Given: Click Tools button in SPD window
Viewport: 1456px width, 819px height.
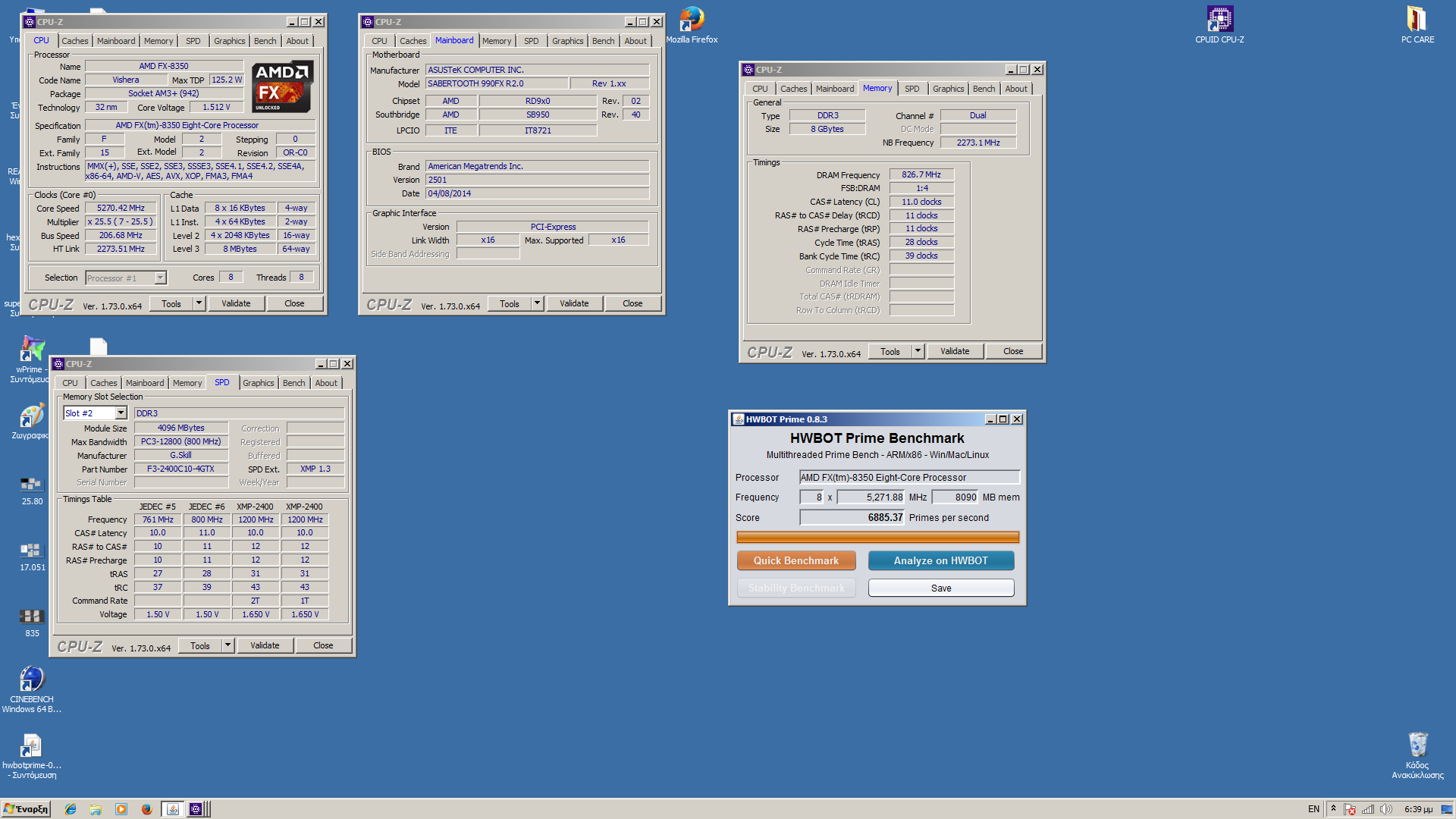Looking at the screenshot, I should click(200, 645).
